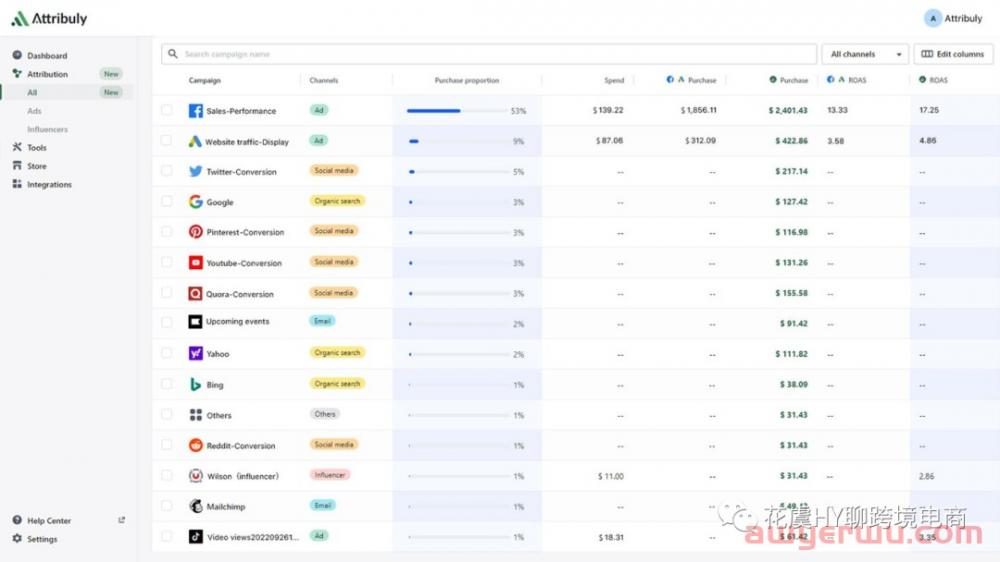Viewport: 1000px width, 562px height.
Task: Click the Email tag for Upcoming events
Action: click(x=322, y=321)
